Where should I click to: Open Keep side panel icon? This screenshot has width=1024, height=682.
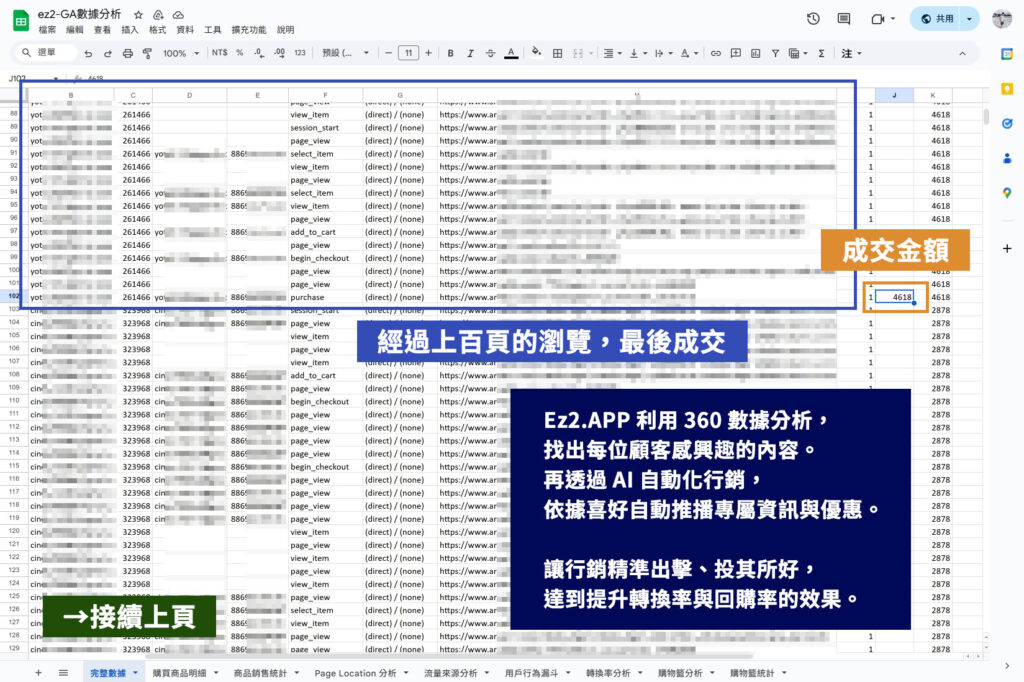[1007, 89]
